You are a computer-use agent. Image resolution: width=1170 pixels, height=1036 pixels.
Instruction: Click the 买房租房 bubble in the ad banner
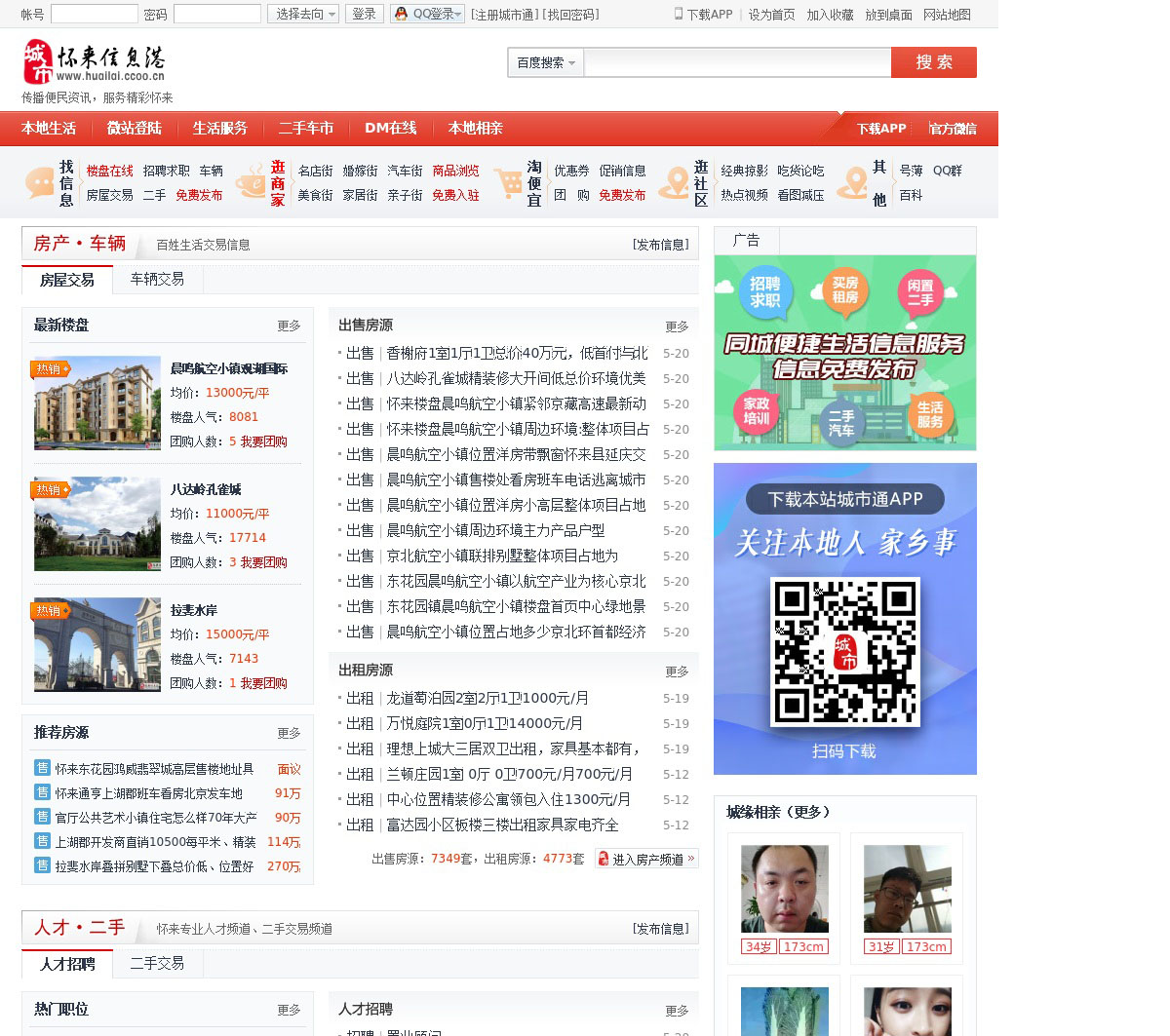(x=844, y=289)
